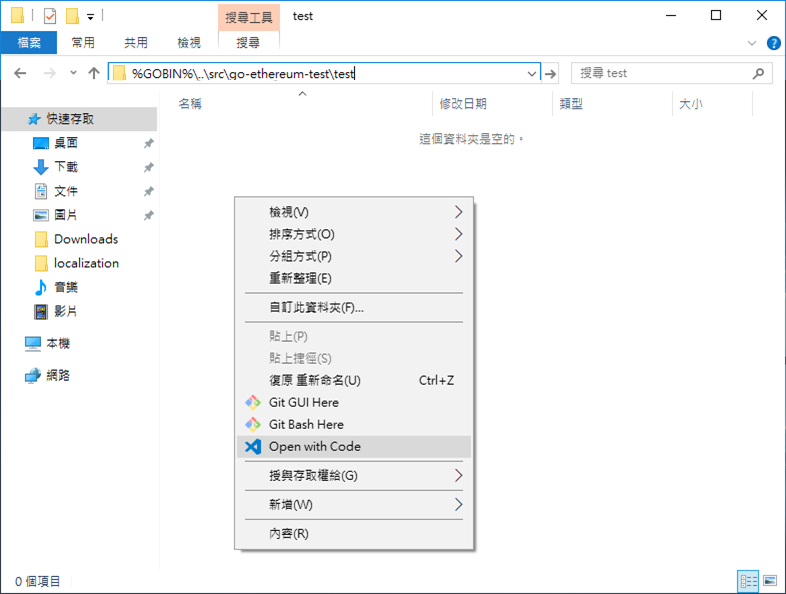The height and width of the screenshot is (594, 786).
Task: Click the Go to arrow beside address bar
Action: pyautogui.click(x=550, y=74)
